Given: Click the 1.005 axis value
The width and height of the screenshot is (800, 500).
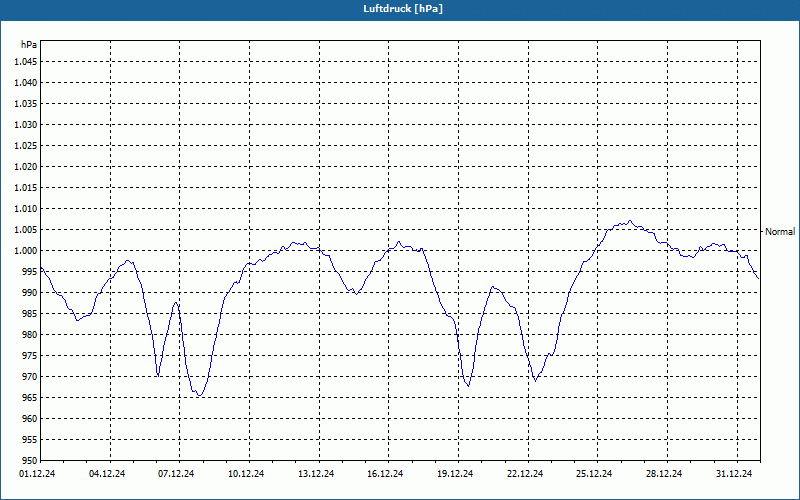Looking at the screenshot, I should click(x=26, y=230).
